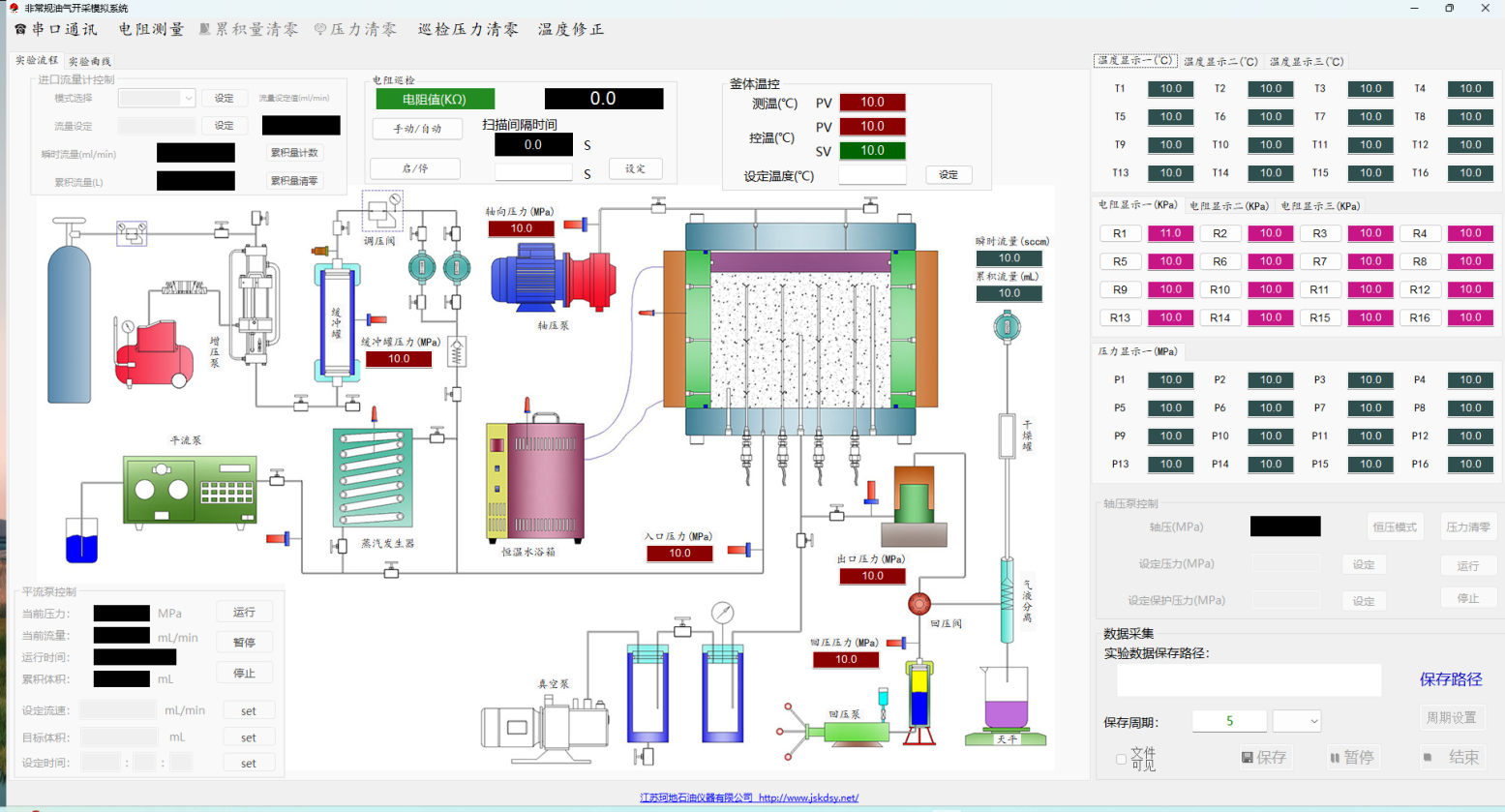Click the 恒温水浴箱 water bath icon
Image resolution: width=1505 pixels, height=812 pixels.
(535, 480)
